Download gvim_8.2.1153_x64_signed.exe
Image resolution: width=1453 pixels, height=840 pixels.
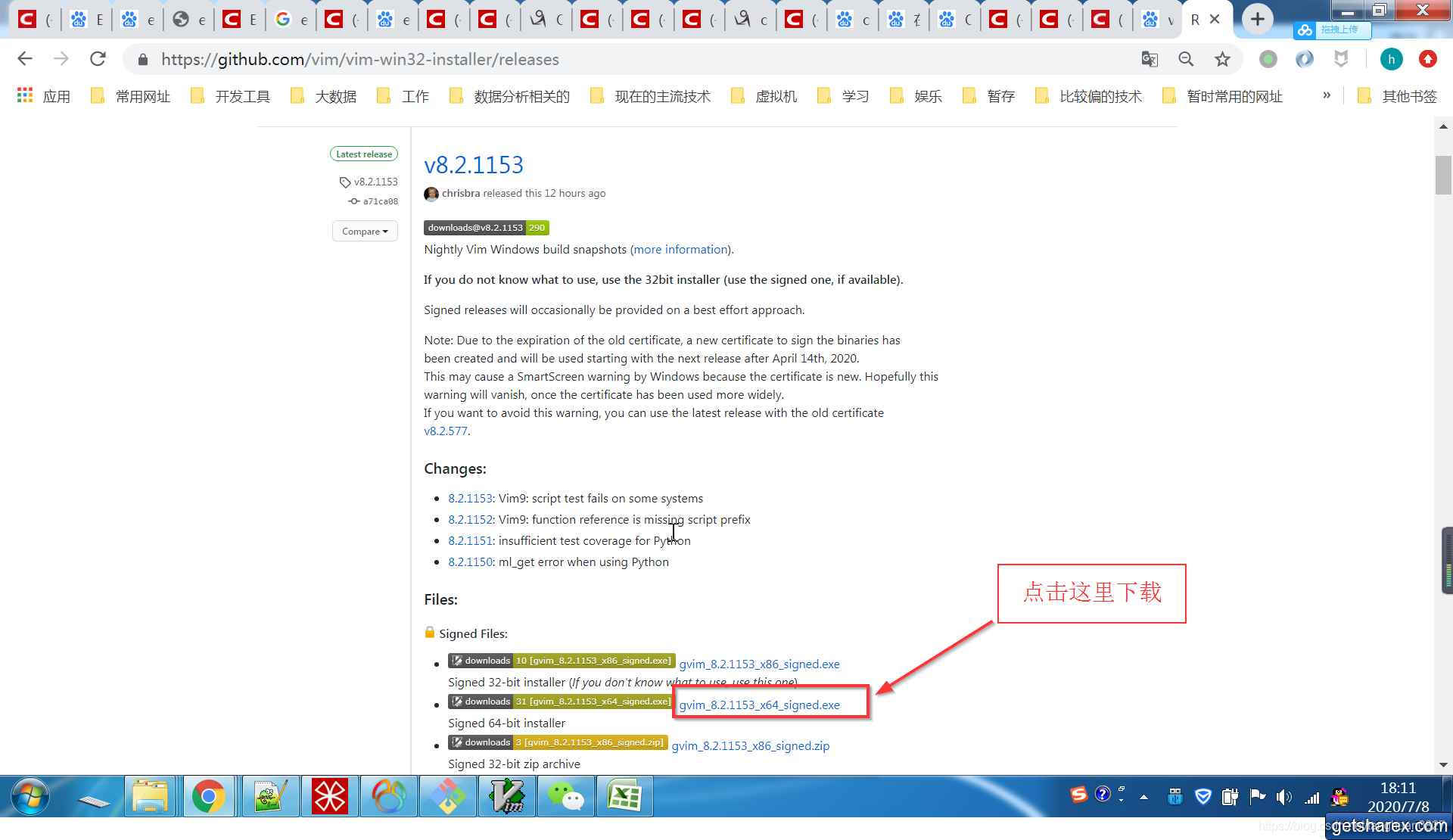(x=759, y=705)
